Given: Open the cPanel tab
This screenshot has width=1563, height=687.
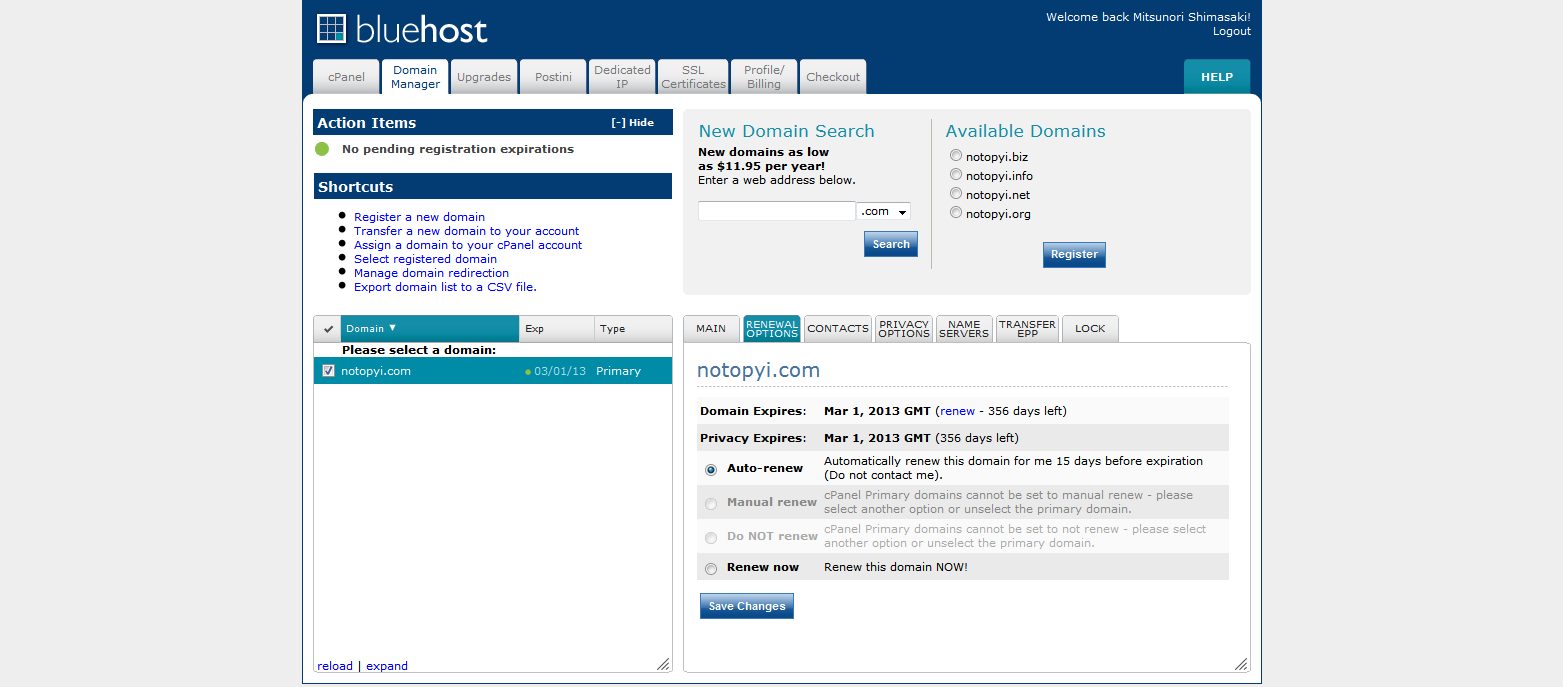Looking at the screenshot, I should [x=346, y=77].
